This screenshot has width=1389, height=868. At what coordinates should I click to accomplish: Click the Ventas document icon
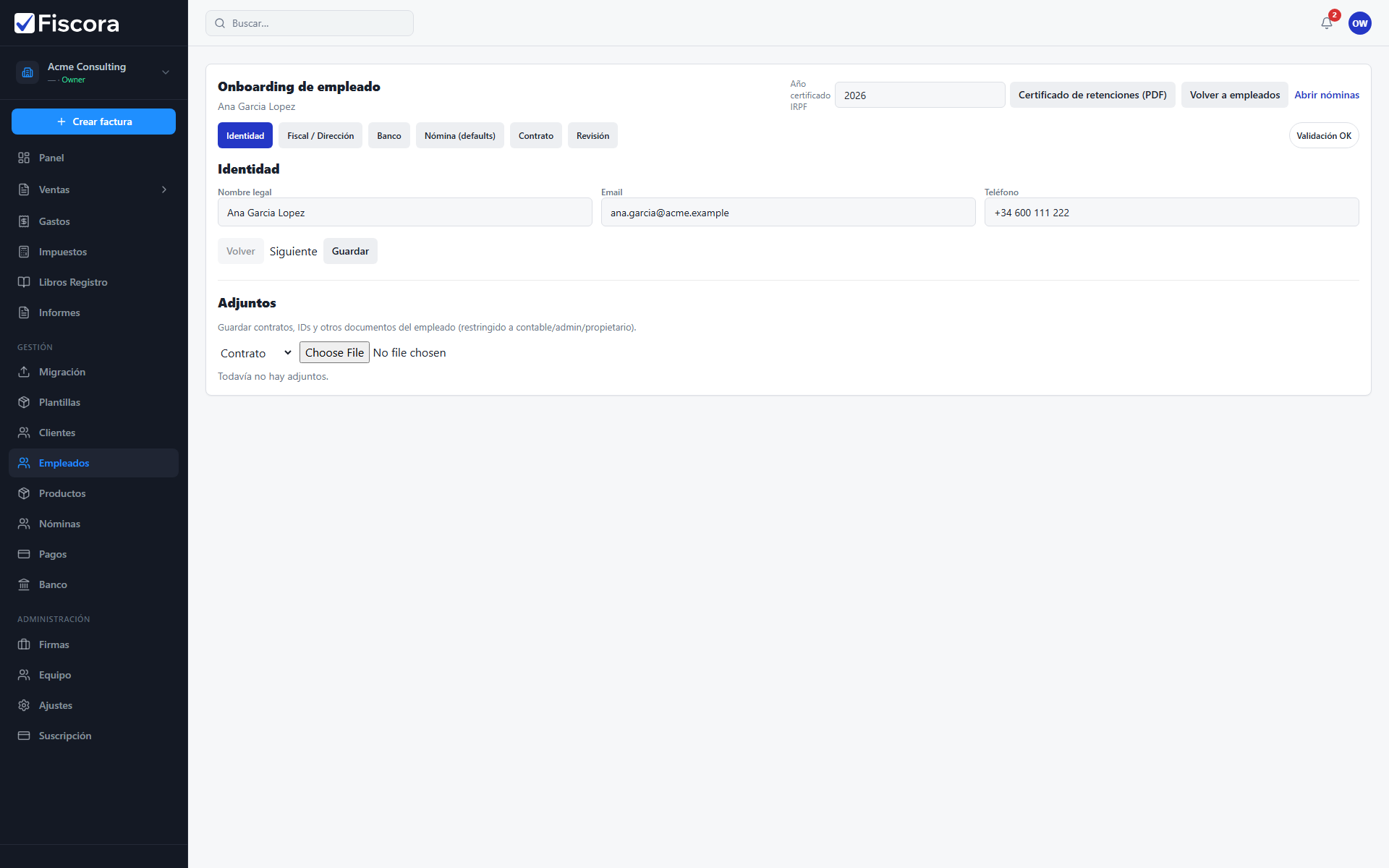pos(24,190)
